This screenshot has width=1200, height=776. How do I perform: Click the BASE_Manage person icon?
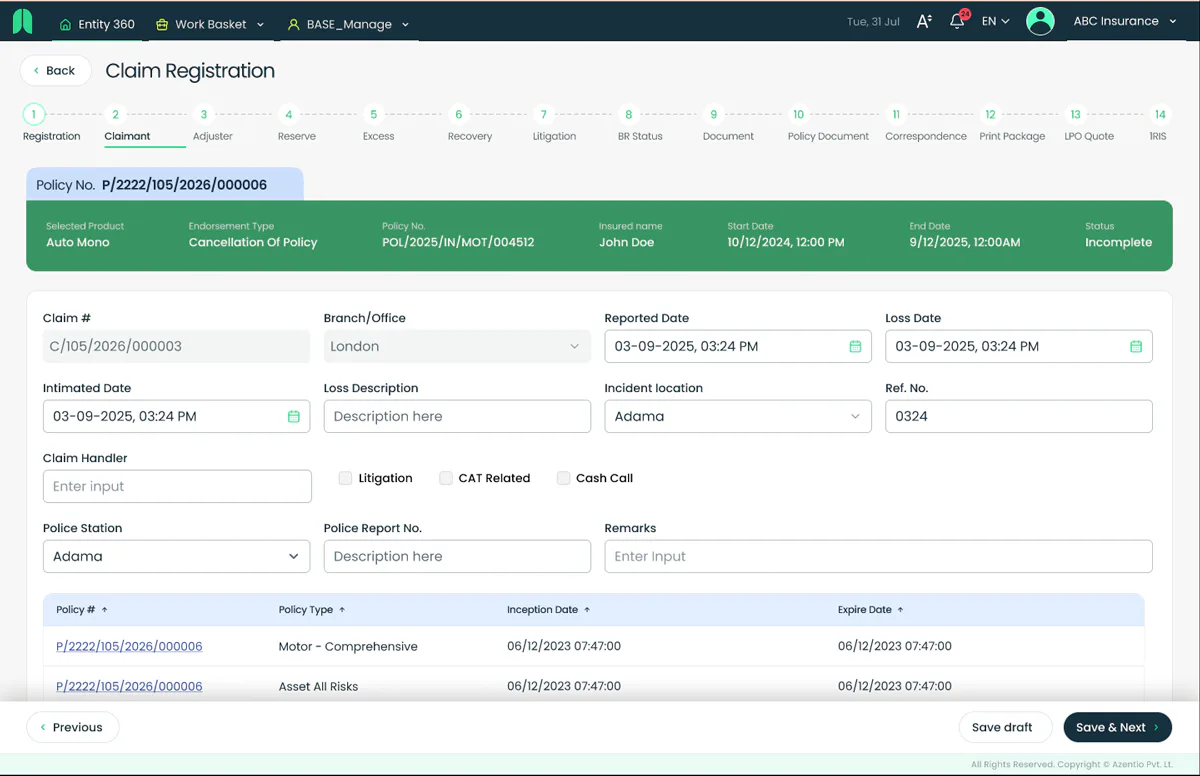click(x=293, y=24)
